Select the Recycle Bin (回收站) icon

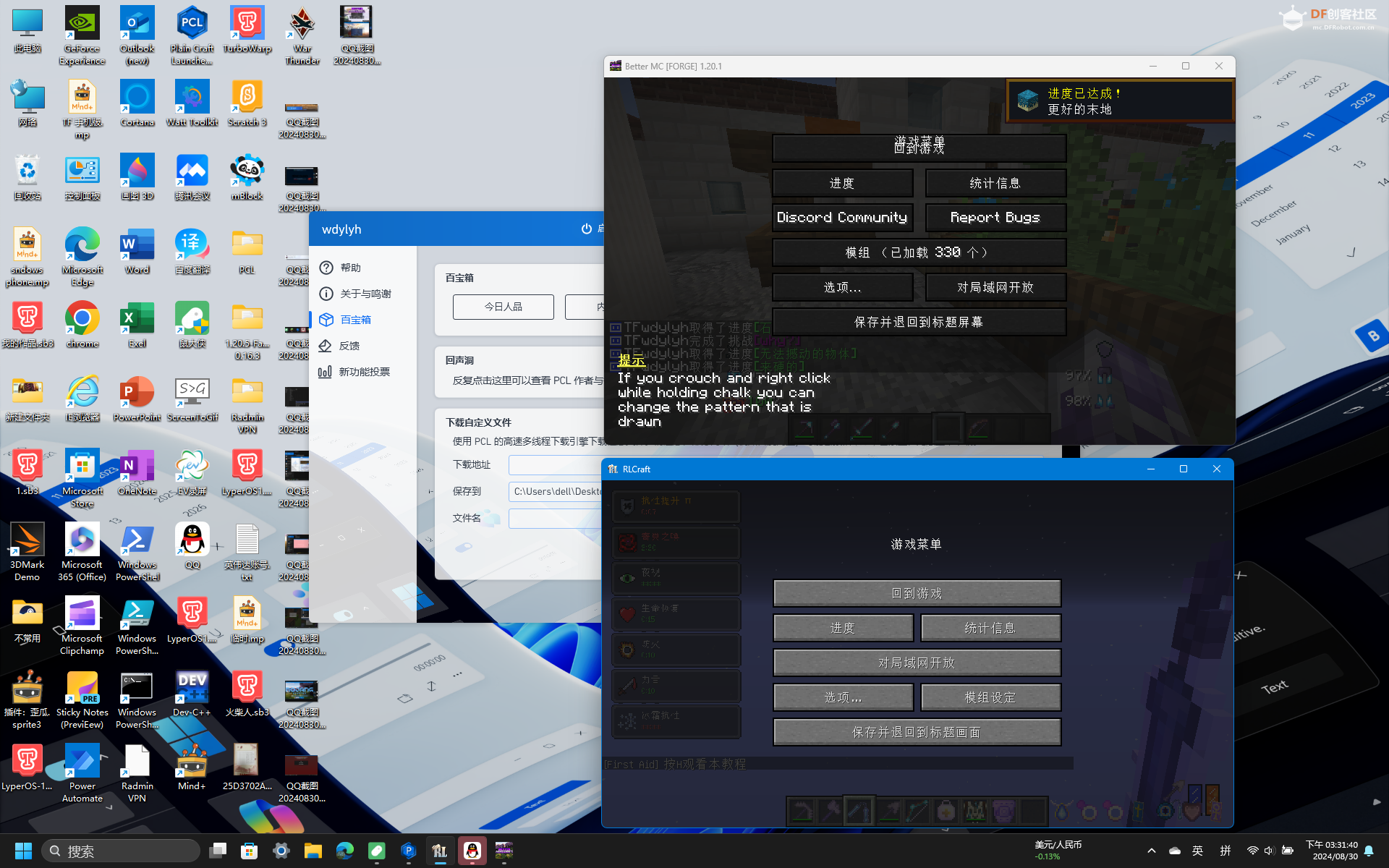[27, 177]
